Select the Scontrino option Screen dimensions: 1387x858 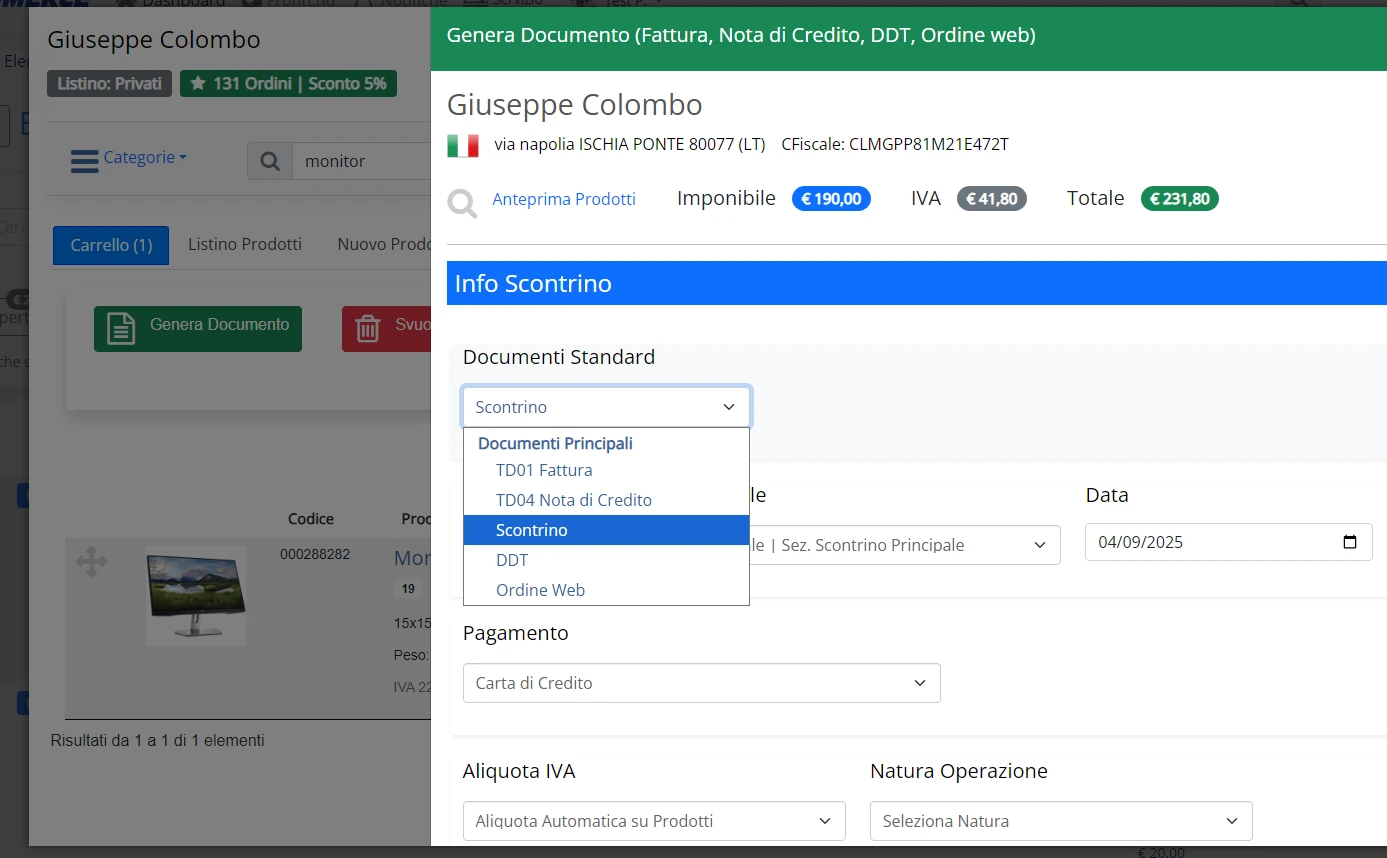click(x=606, y=530)
